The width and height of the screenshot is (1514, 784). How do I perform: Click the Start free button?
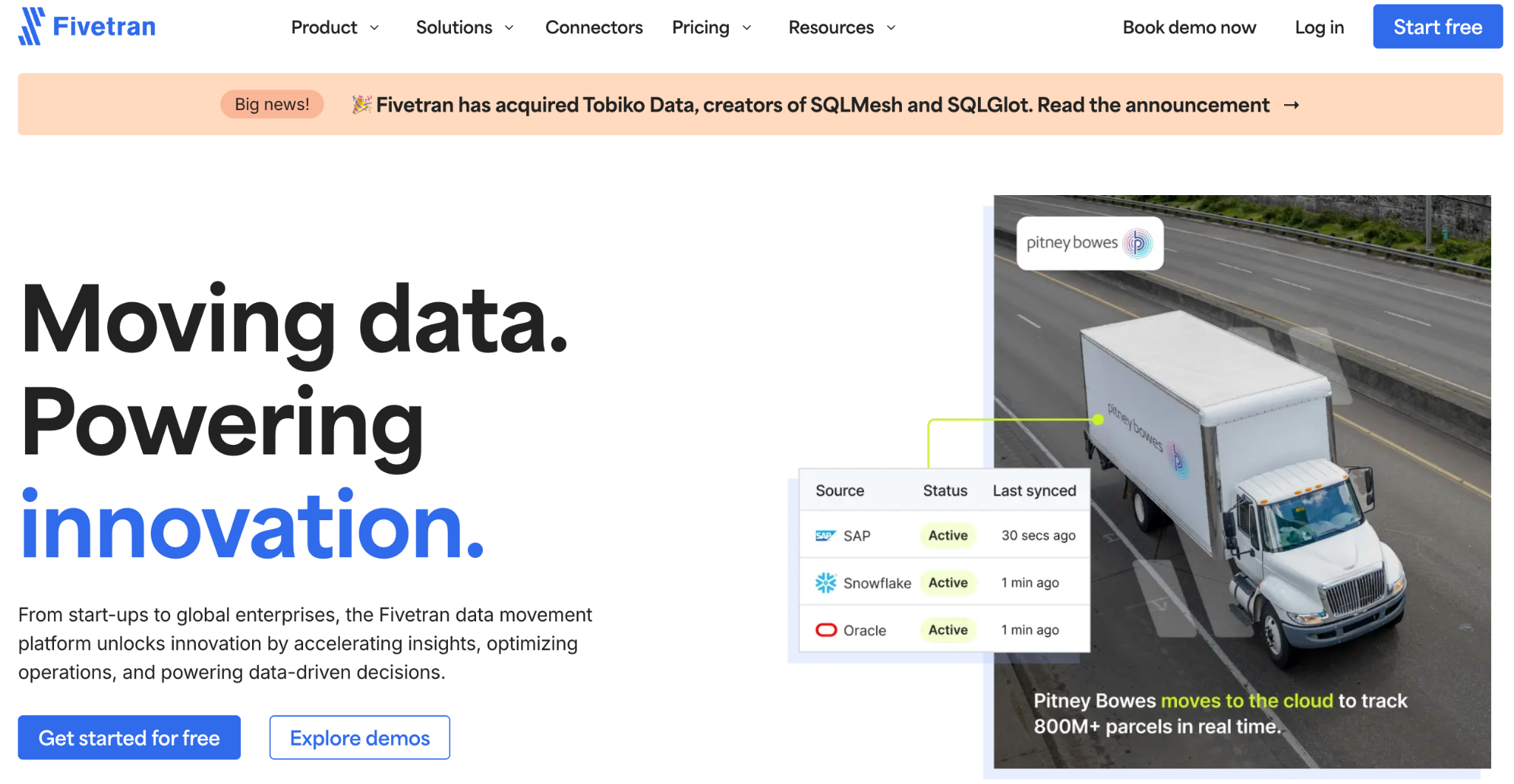(1438, 27)
